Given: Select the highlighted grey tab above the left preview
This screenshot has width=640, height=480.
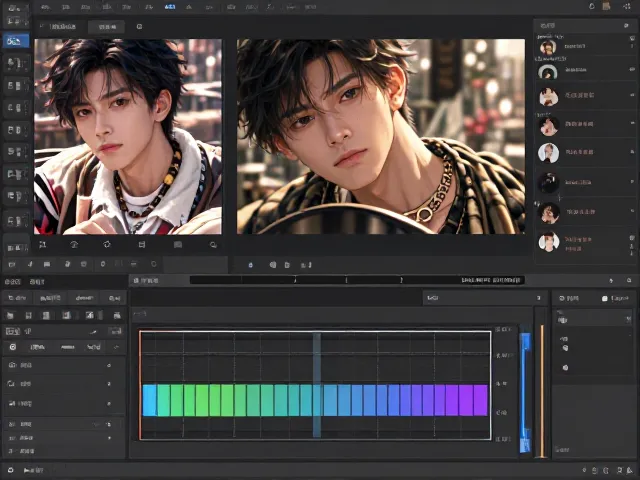Looking at the screenshot, I should point(107,27).
